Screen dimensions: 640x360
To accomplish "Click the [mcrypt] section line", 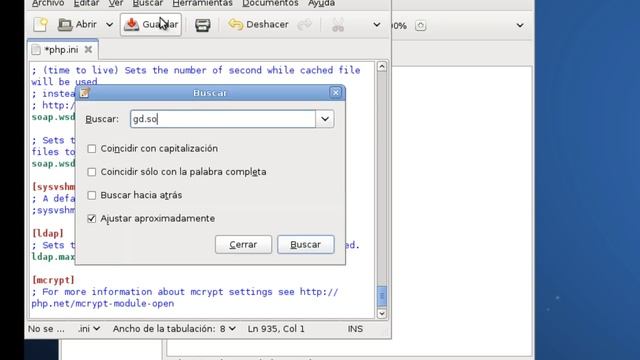I will [x=53, y=280].
